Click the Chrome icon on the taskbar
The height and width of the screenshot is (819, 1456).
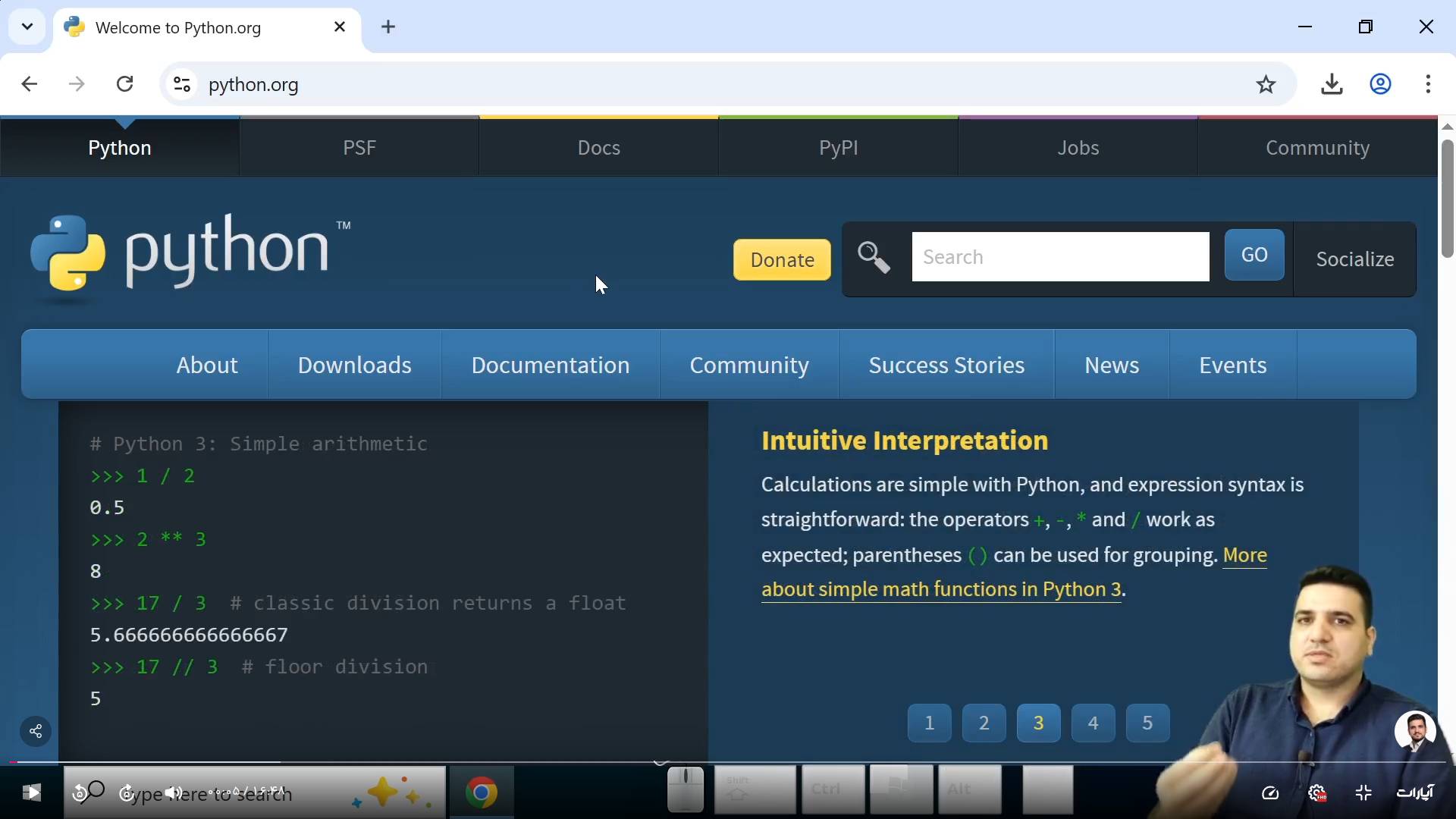(x=482, y=793)
